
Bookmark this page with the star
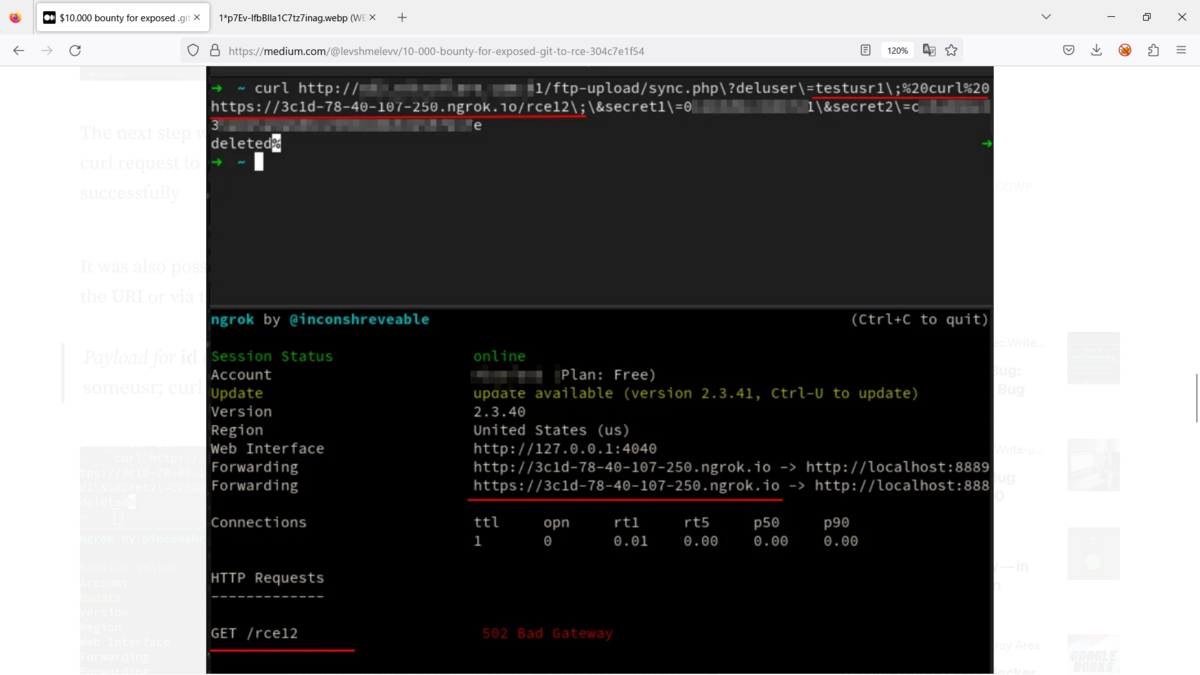click(x=951, y=50)
